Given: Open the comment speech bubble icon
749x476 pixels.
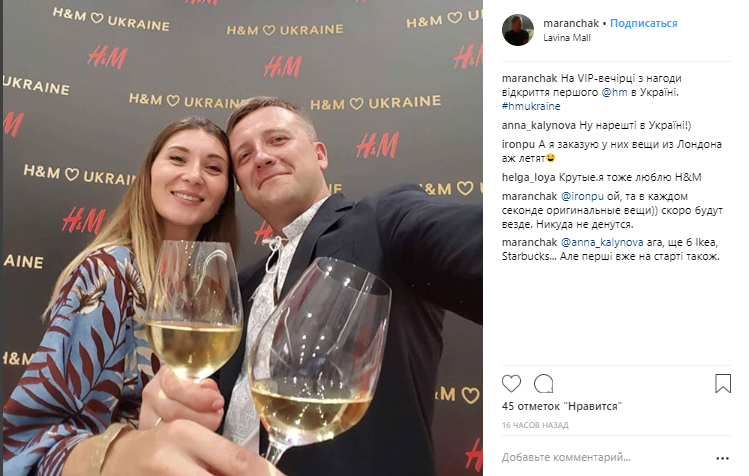Looking at the screenshot, I should [x=544, y=384].
